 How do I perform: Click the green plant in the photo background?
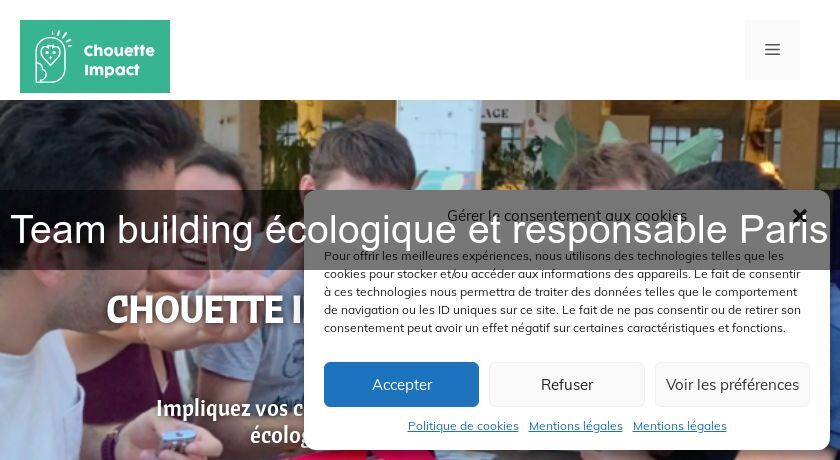pyautogui.click(x=568, y=150)
